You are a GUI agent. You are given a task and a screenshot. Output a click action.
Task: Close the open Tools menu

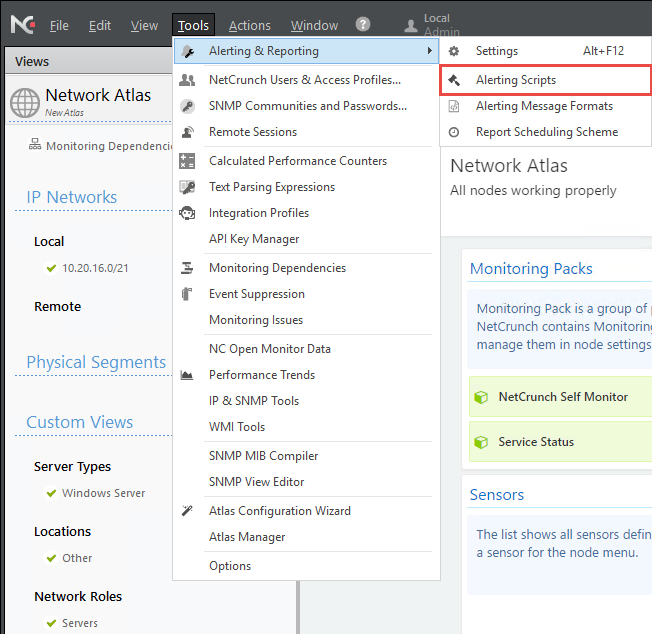[x=193, y=25]
